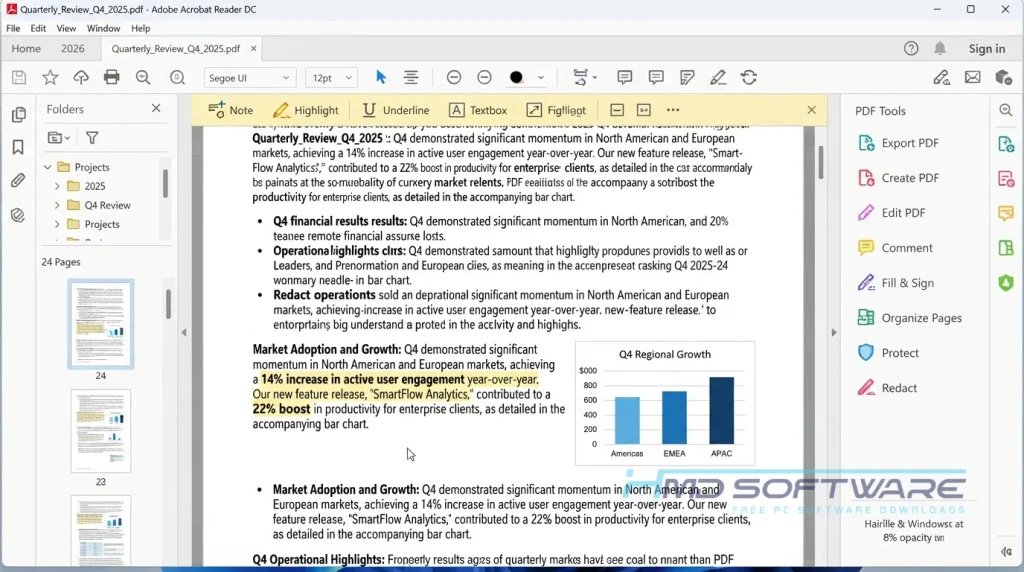Click the pen draw icon in toolbar
Screen dimensions: 1024x572
[718, 78]
